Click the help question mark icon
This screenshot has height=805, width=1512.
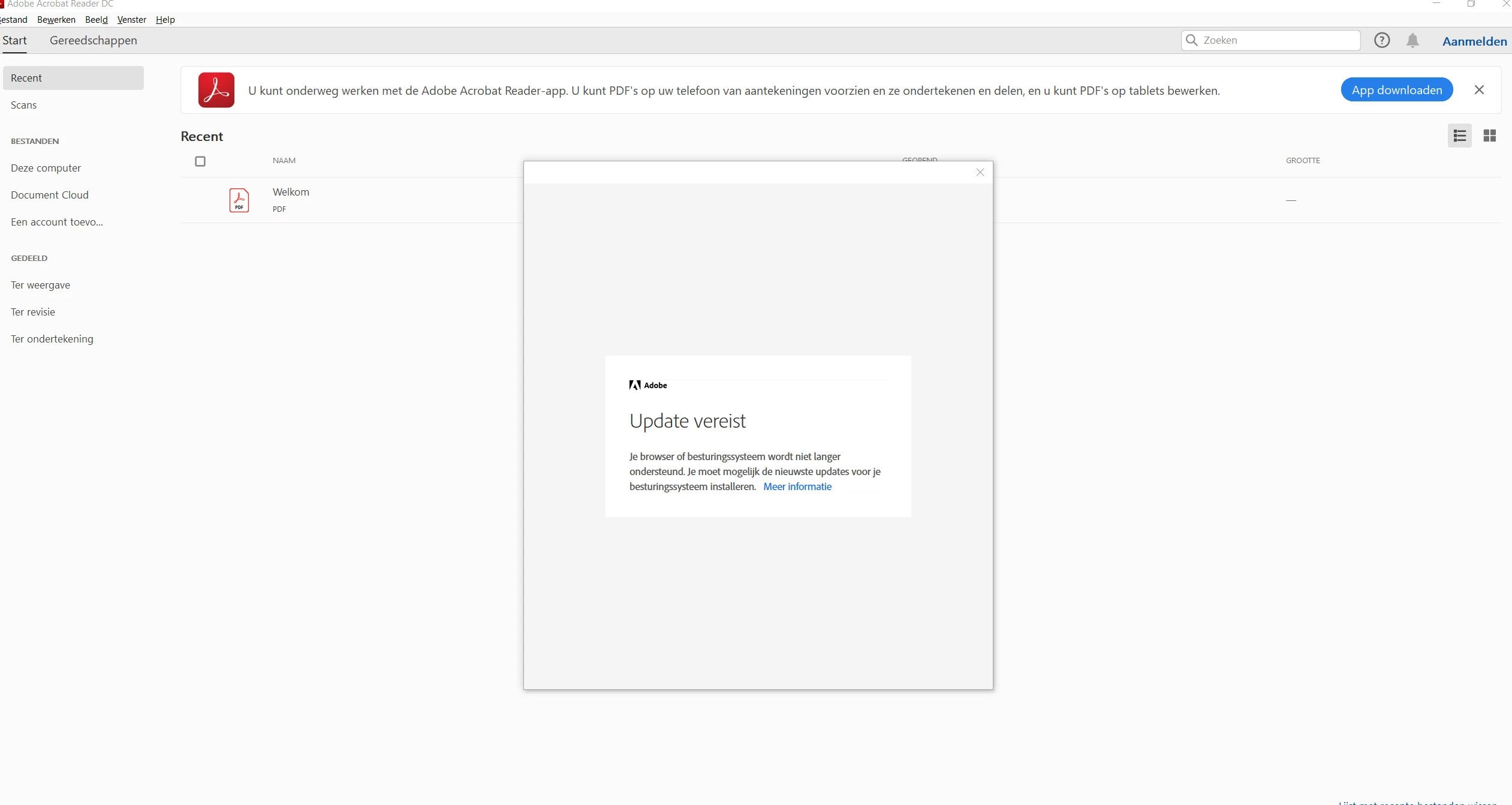[x=1381, y=40]
